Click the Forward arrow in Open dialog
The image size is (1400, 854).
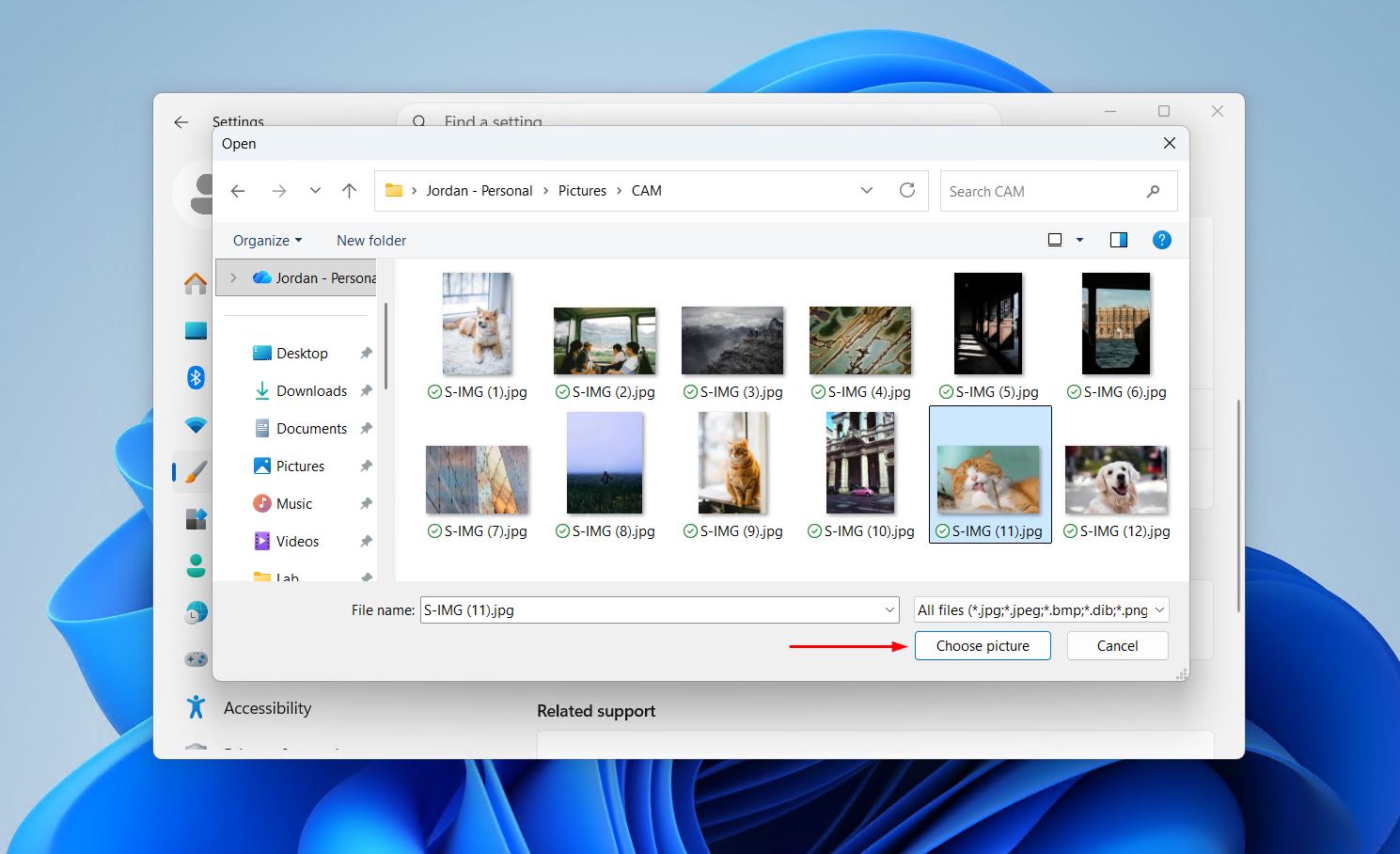278,191
